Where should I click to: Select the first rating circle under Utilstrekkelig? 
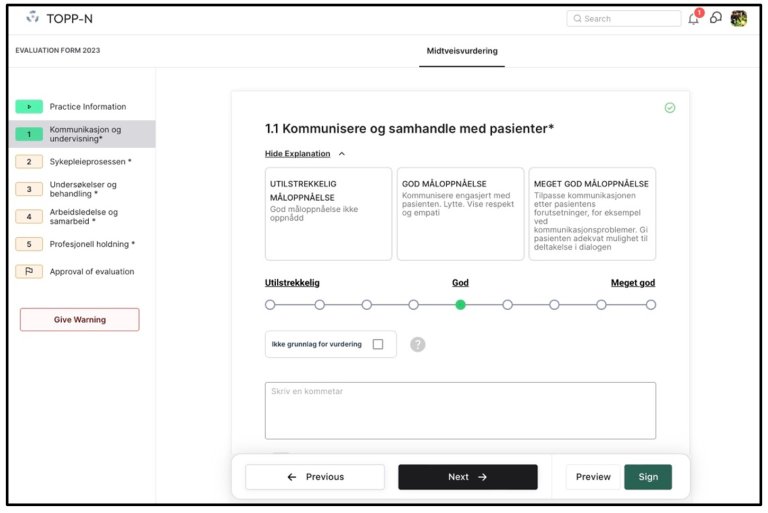(270, 305)
